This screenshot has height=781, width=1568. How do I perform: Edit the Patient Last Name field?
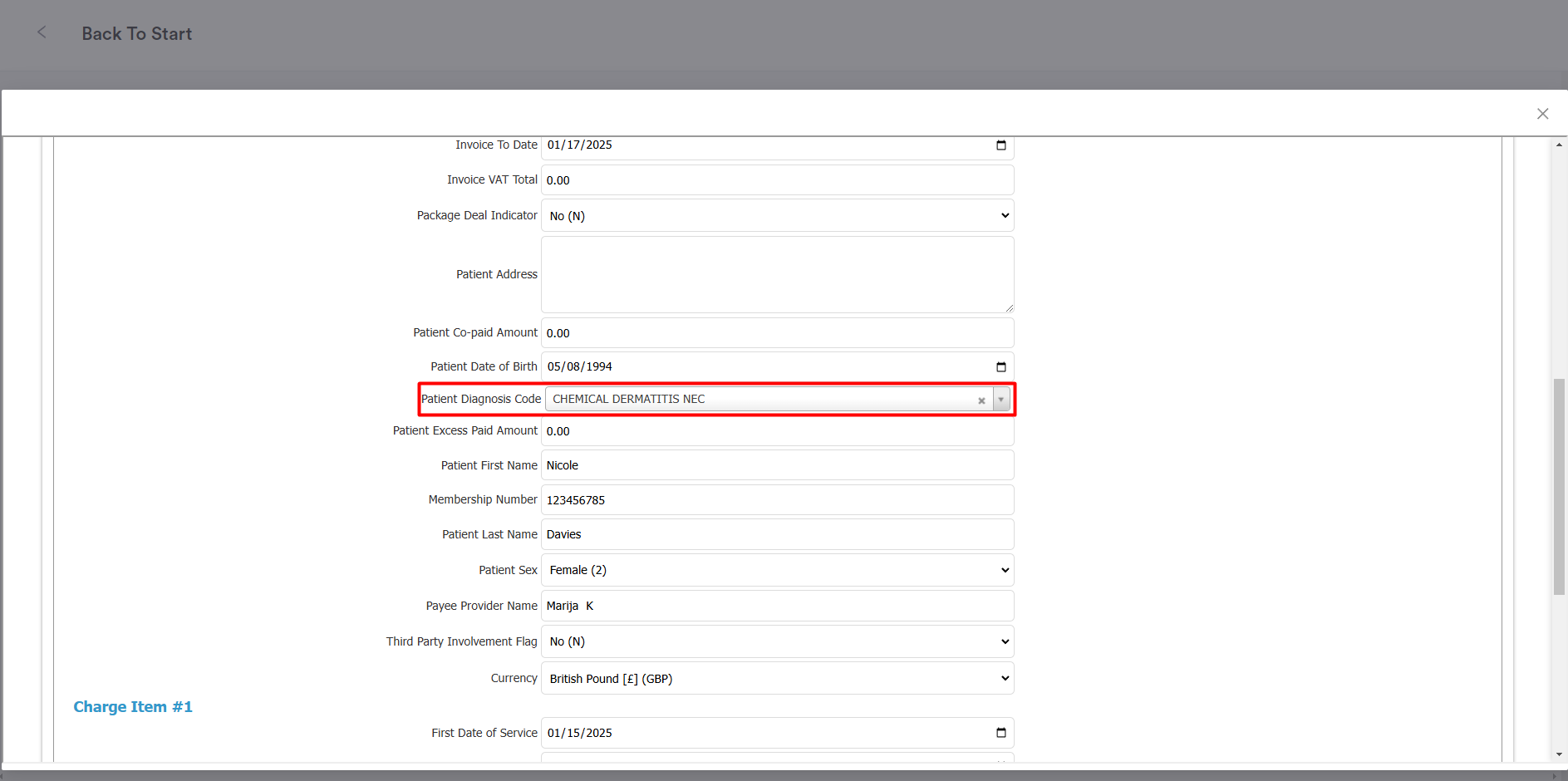click(x=778, y=534)
